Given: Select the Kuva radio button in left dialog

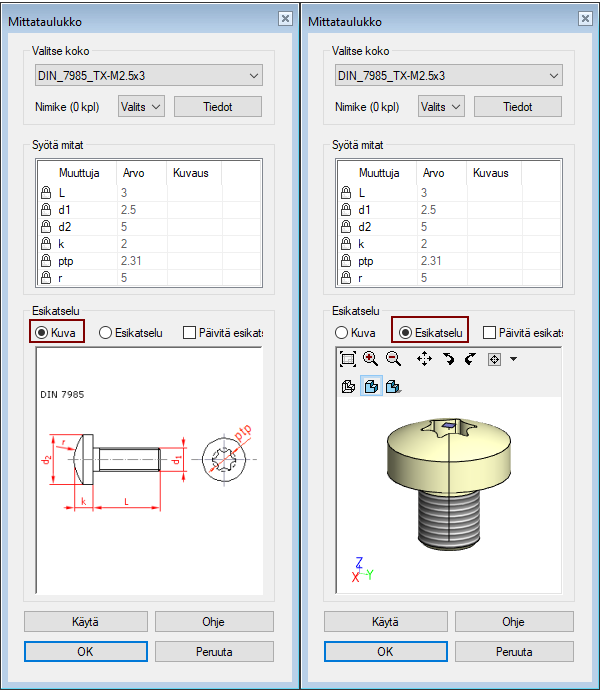Looking at the screenshot, I should (42, 332).
